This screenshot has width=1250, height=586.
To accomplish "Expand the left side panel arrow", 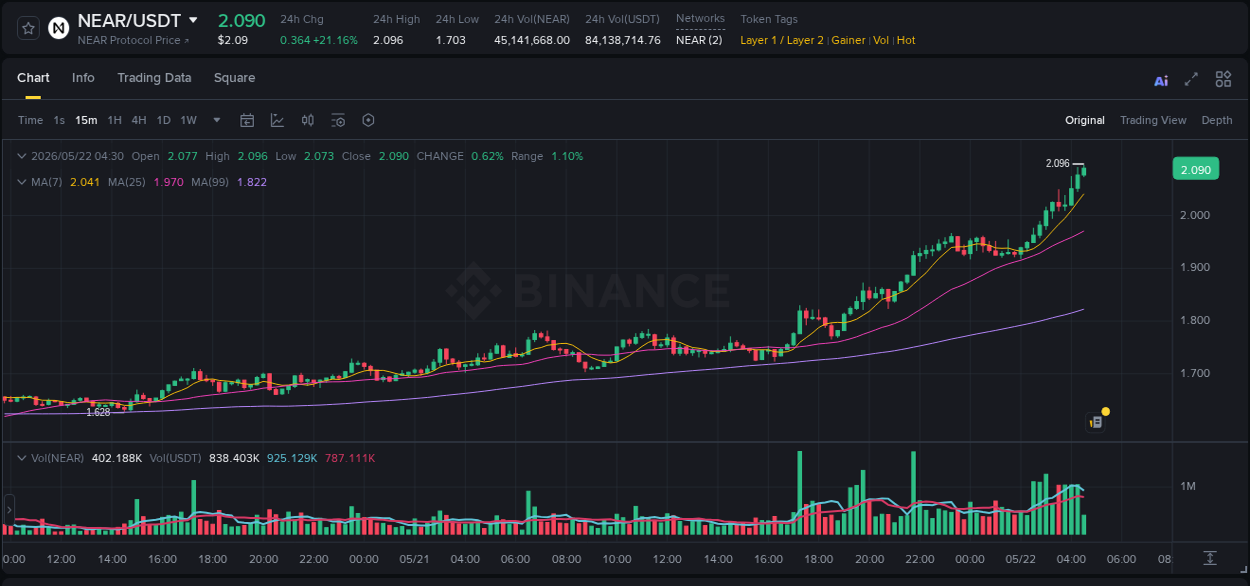I will tap(9, 510).
